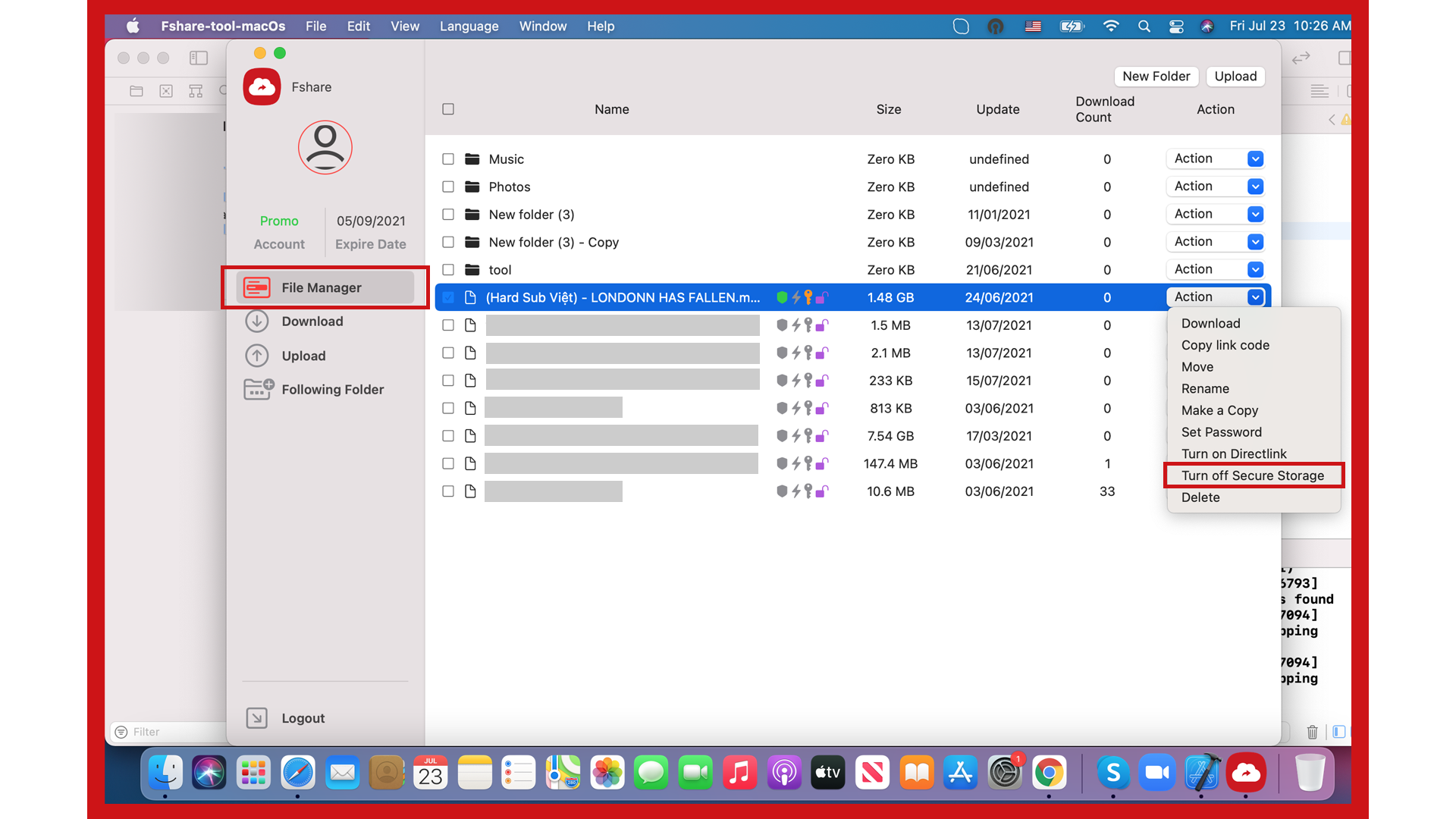Toggle the select-all checkbox at top
1456x819 pixels.
tap(448, 109)
